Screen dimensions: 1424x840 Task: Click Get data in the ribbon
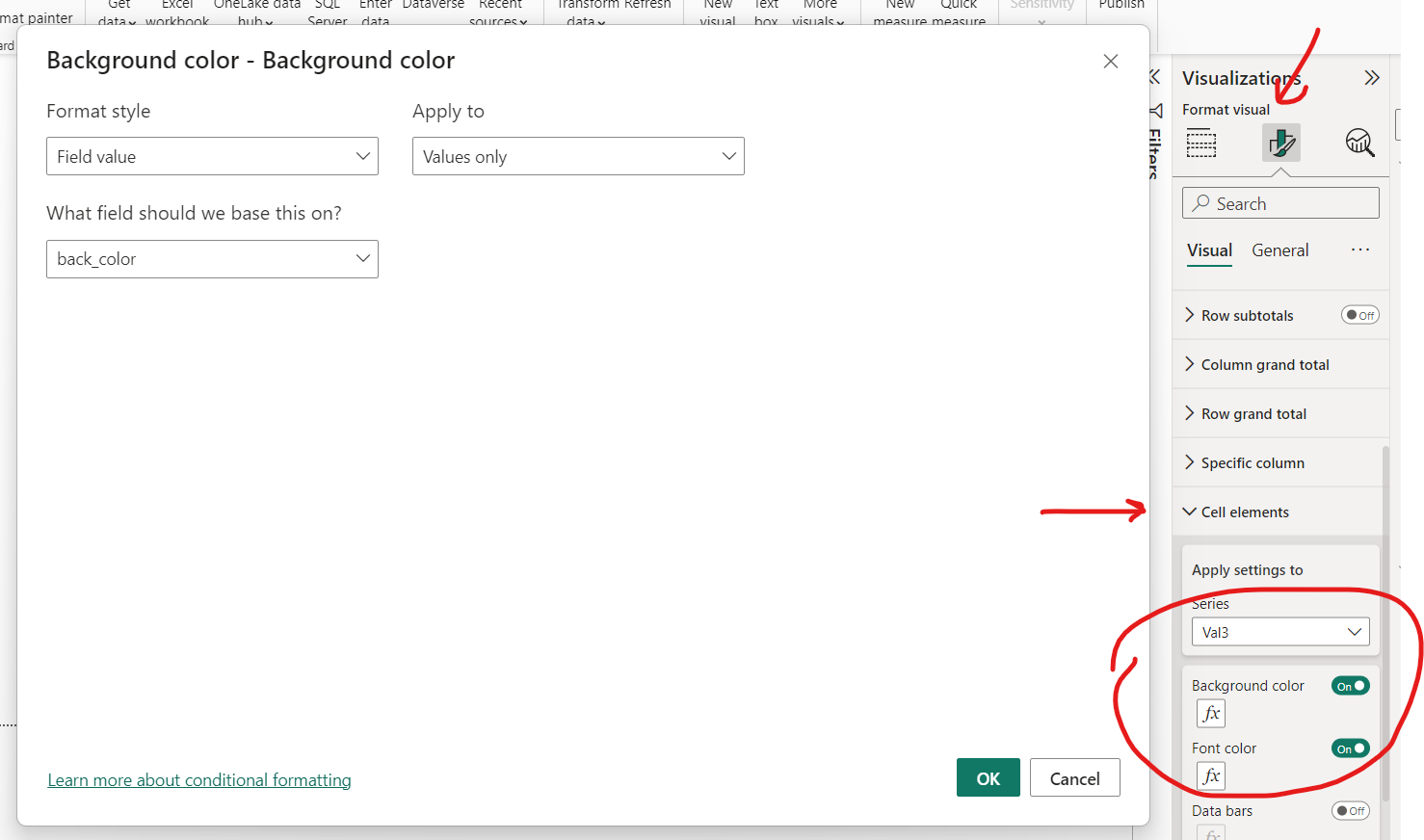(118, 13)
